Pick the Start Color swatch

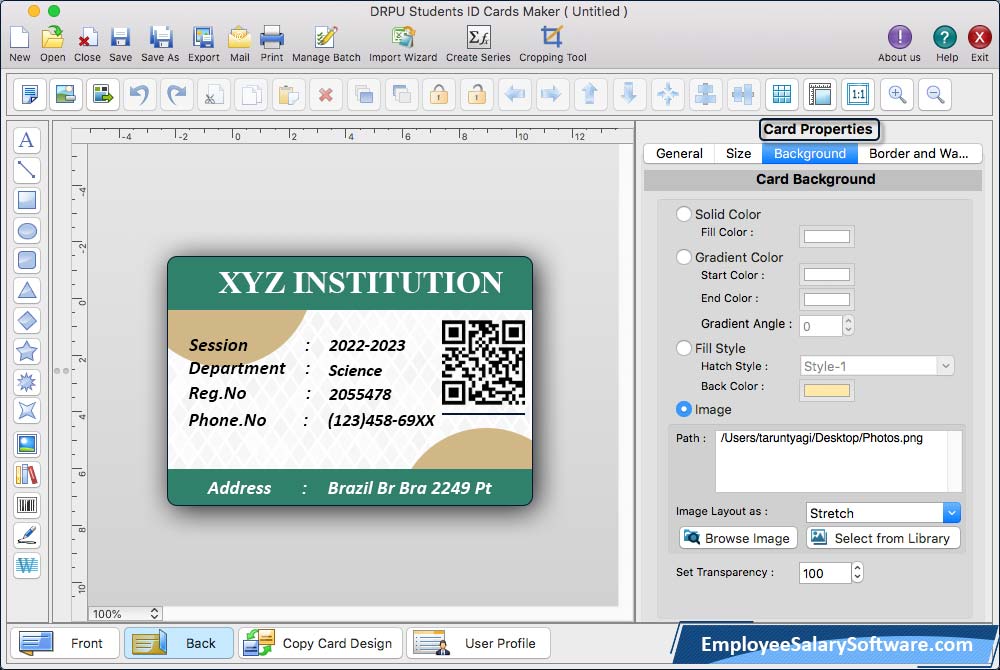click(827, 275)
